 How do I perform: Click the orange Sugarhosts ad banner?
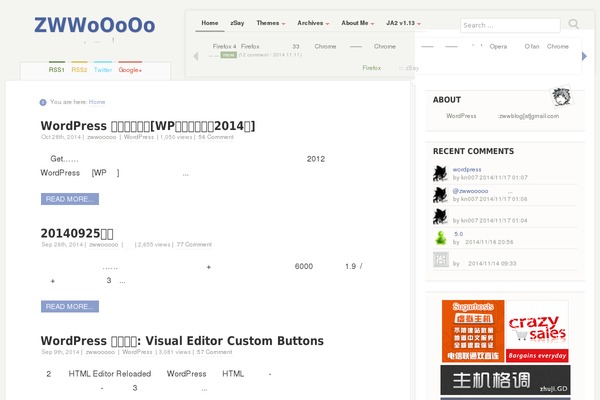473,331
